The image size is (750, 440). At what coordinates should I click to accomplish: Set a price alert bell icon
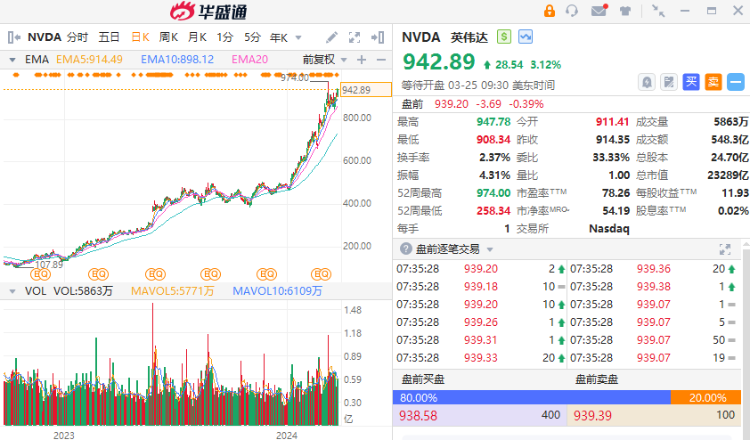647,82
